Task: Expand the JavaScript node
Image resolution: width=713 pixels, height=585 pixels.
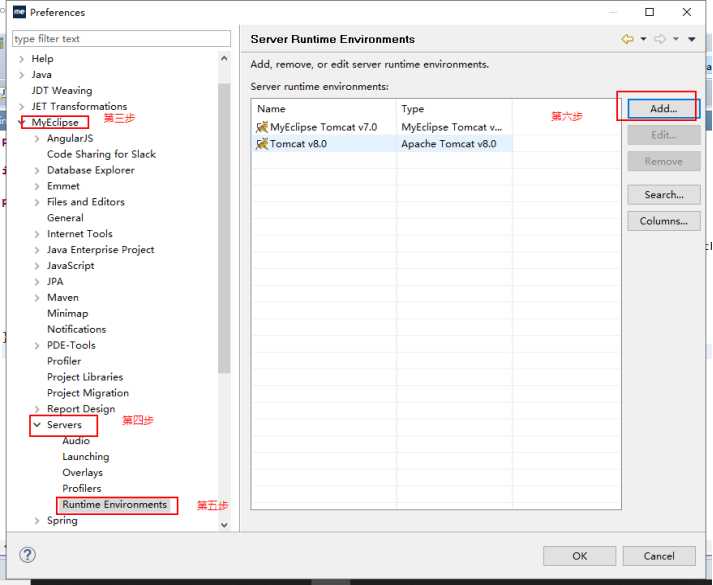Action: 37,266
